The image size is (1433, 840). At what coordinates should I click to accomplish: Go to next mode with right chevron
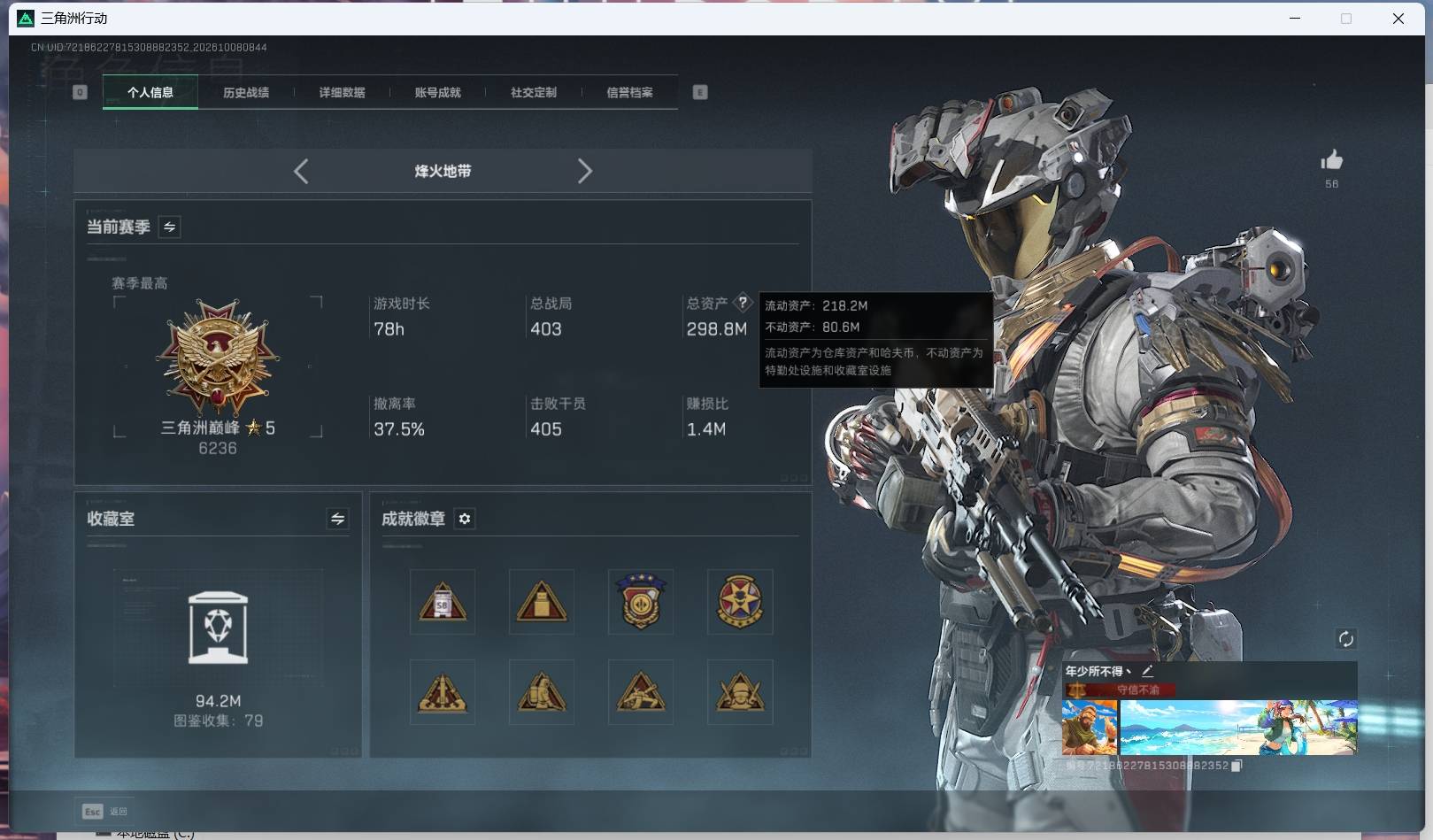click(x=584, y=171)
